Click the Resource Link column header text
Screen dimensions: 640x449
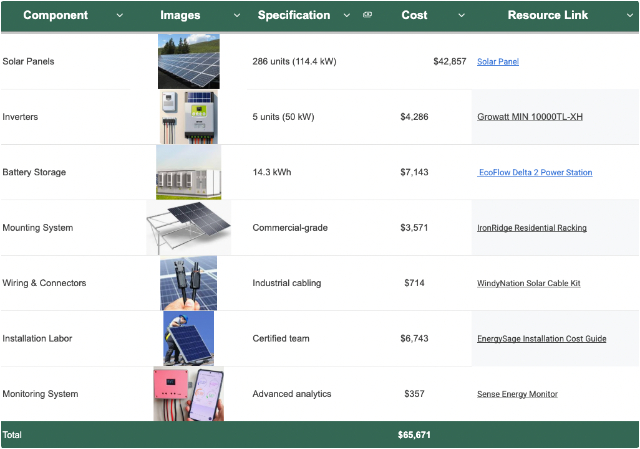pyautogui.click(x=548, y=15)
